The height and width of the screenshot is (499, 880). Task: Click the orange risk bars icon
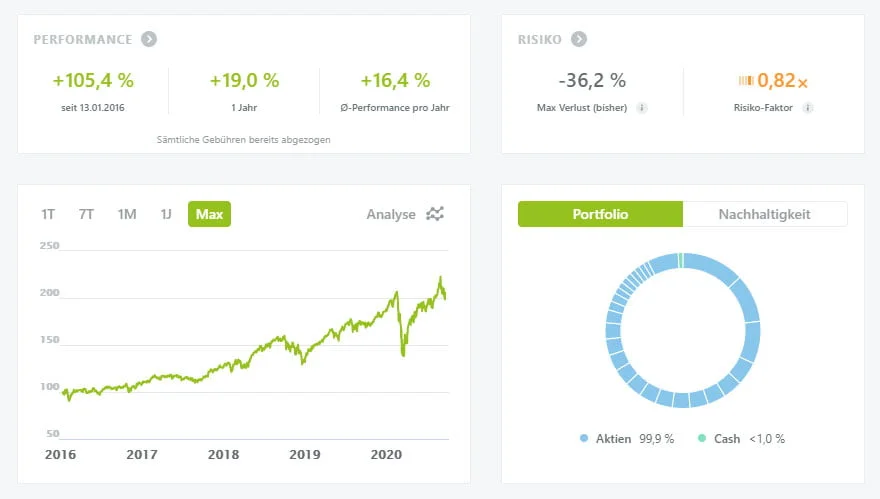[x=746, y=81]
